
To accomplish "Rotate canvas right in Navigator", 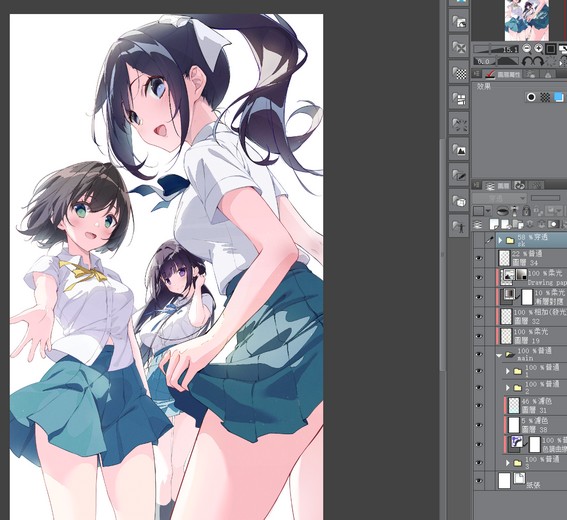I will click(x=538, y=61).
